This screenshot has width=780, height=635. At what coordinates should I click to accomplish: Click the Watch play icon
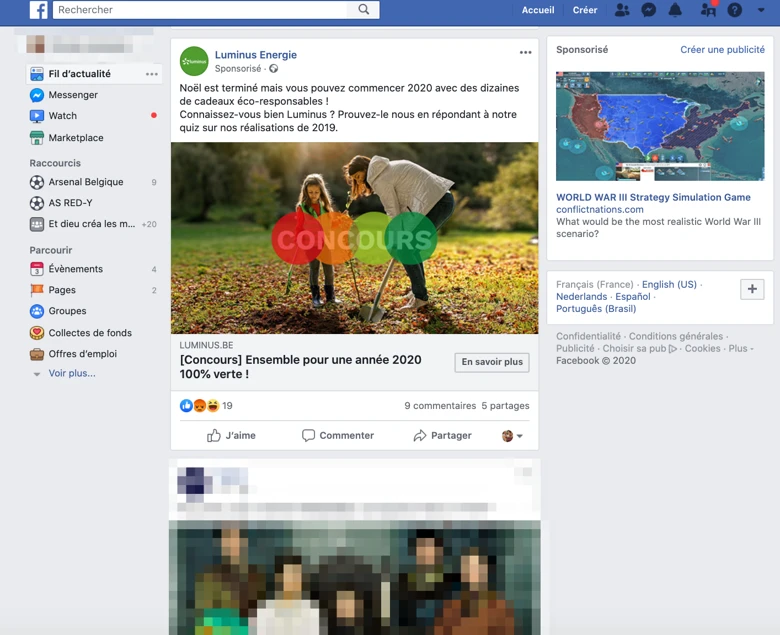(37, 116)
